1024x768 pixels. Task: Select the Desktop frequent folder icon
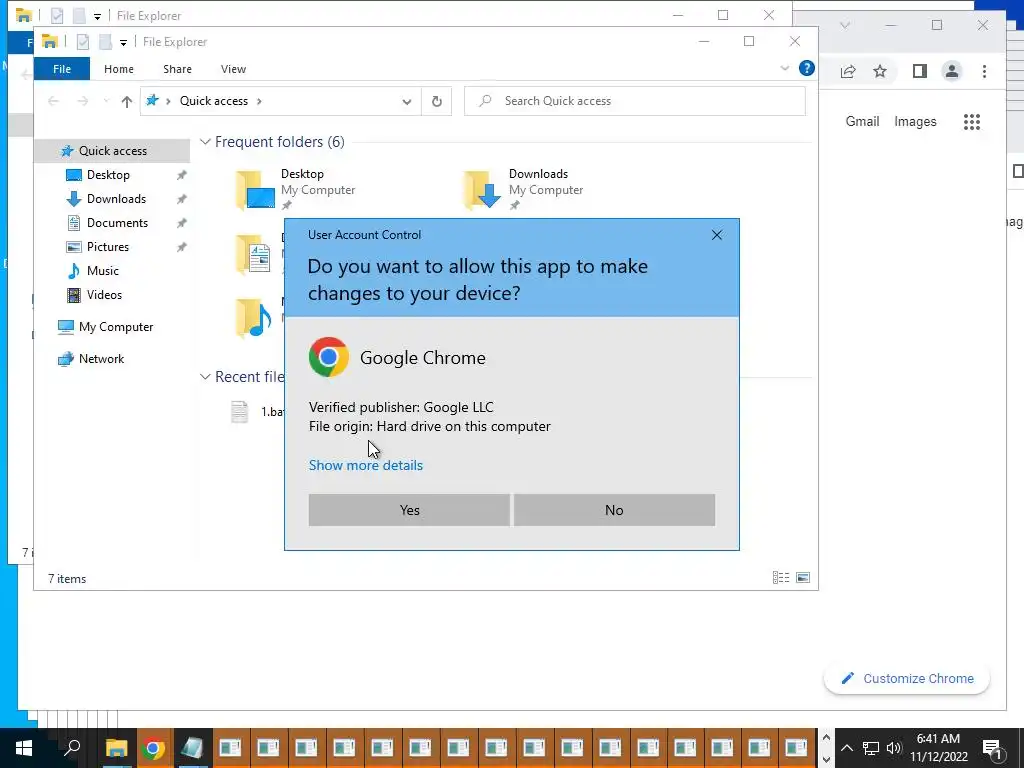[x=255, y=190]
